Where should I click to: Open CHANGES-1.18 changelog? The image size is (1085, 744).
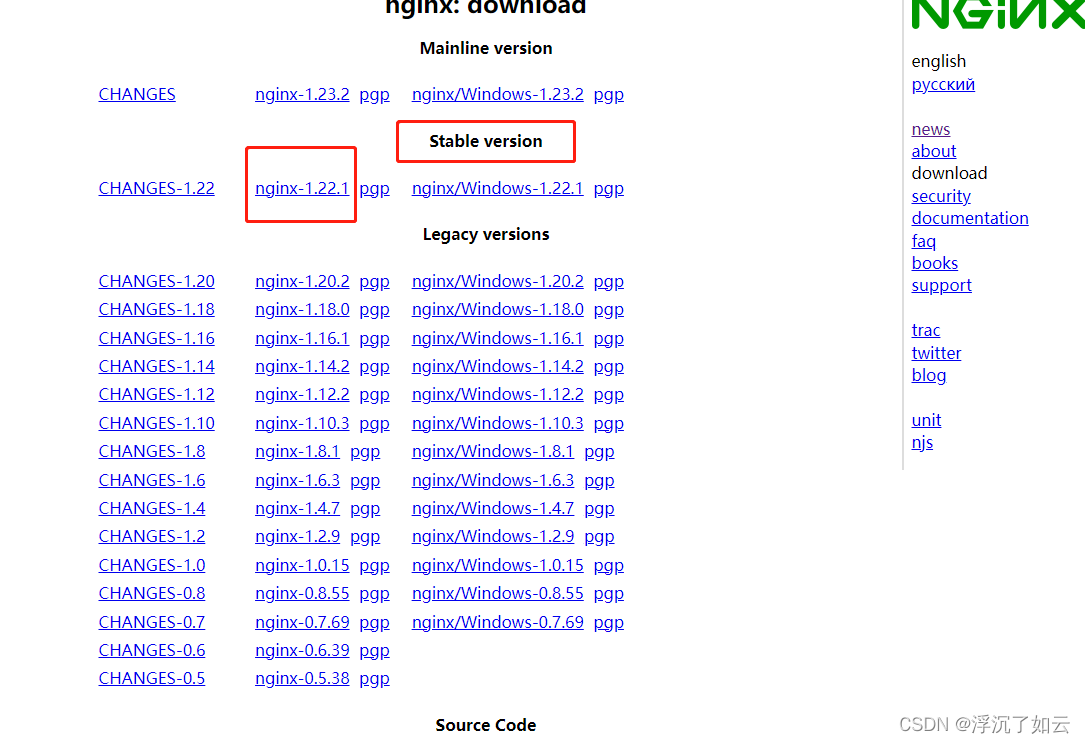[156, 309]
